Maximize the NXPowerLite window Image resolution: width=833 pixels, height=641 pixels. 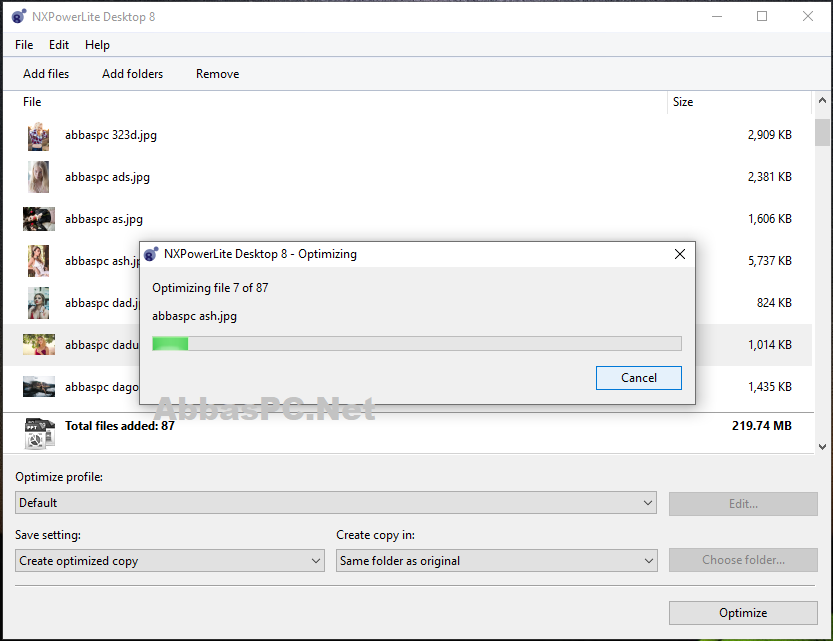762,16
